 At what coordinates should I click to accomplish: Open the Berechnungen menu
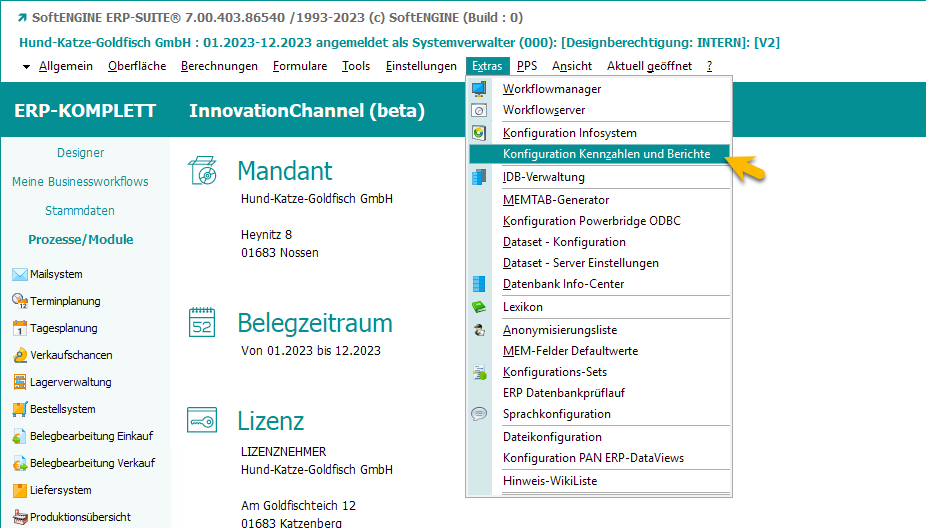point(219,66)
